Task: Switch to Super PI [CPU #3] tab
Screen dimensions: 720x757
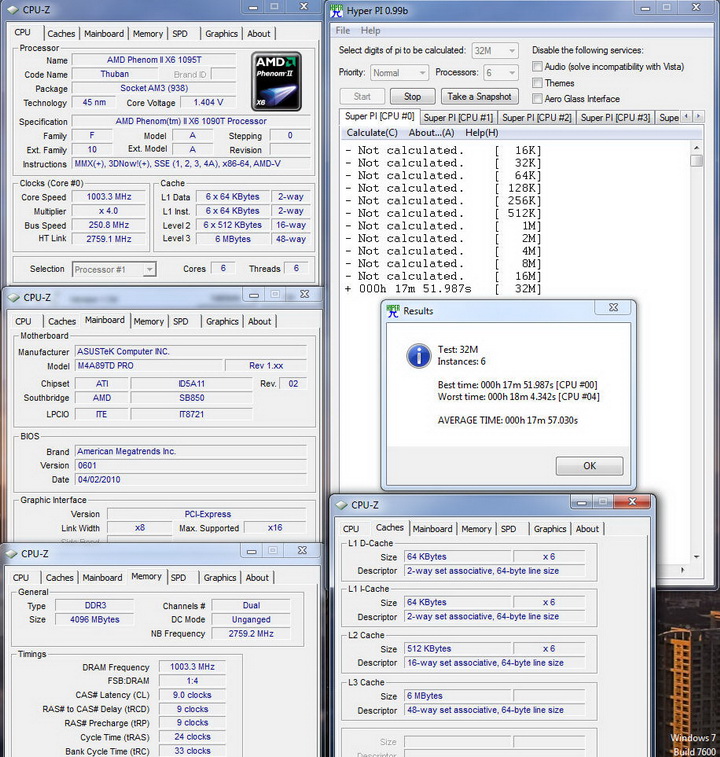Action: point(615,118)
